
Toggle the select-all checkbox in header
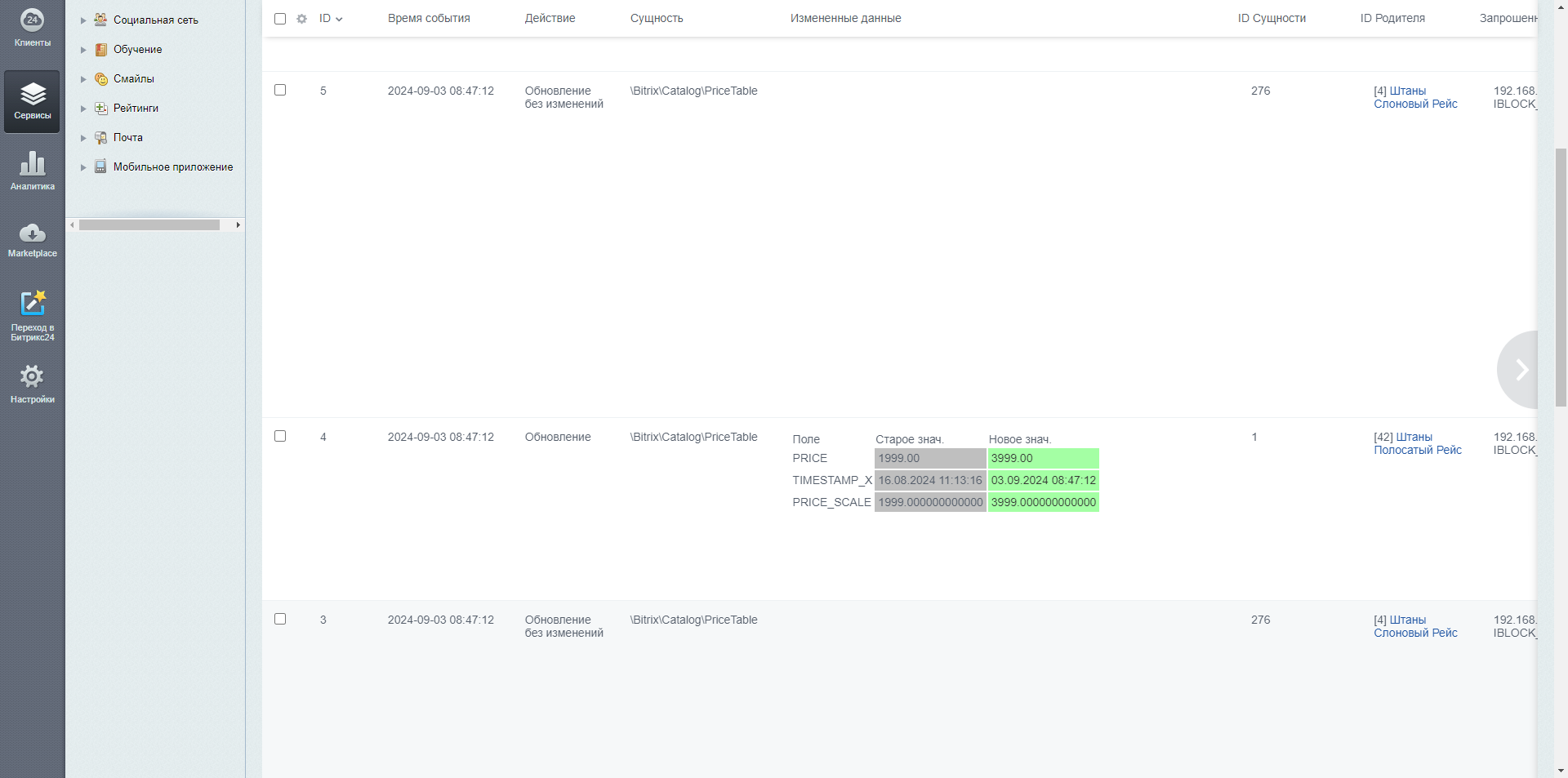tap(280, 19)
